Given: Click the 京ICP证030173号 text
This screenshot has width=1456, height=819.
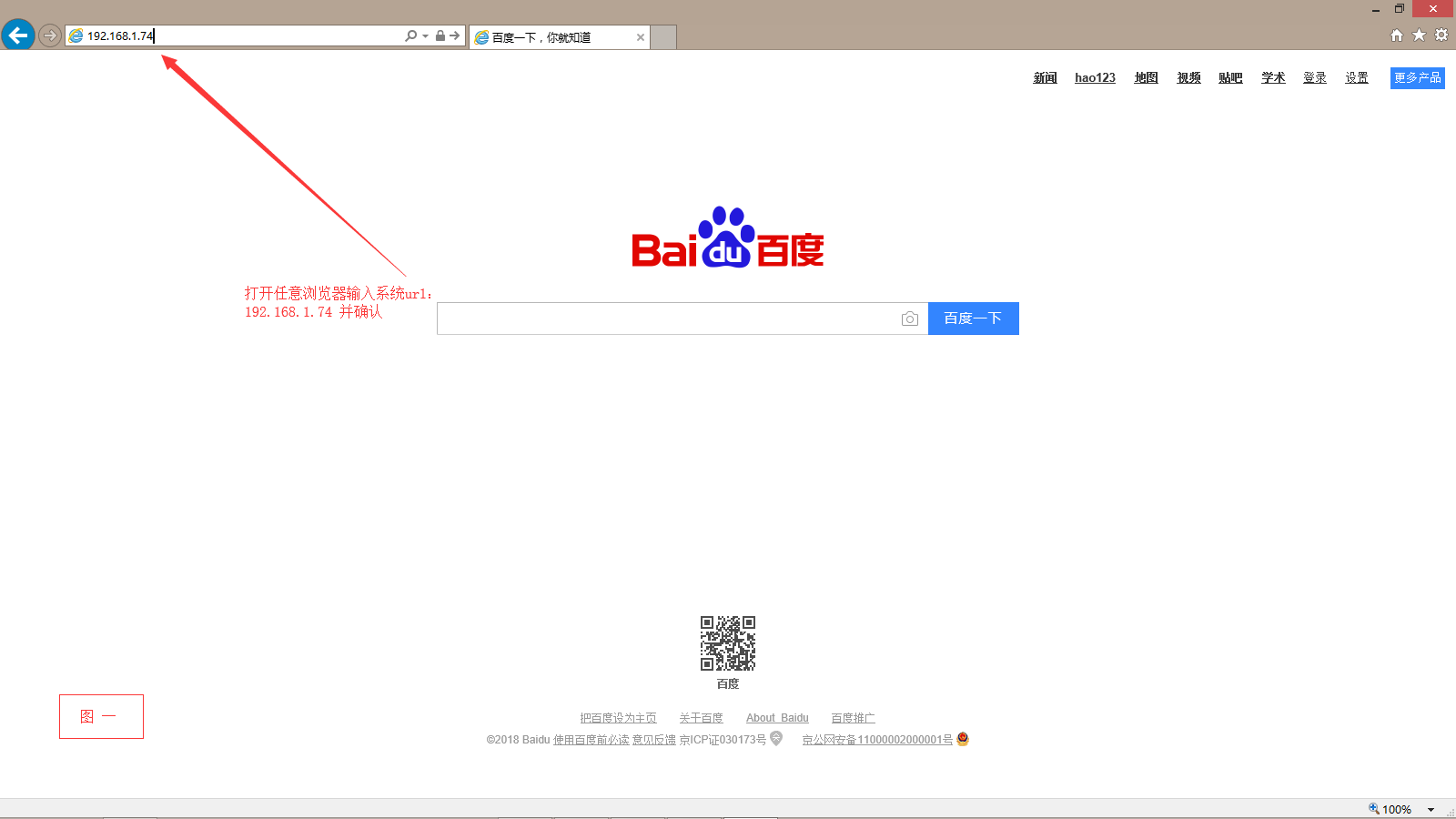Looking at the screenshot, I should [723, 740].
